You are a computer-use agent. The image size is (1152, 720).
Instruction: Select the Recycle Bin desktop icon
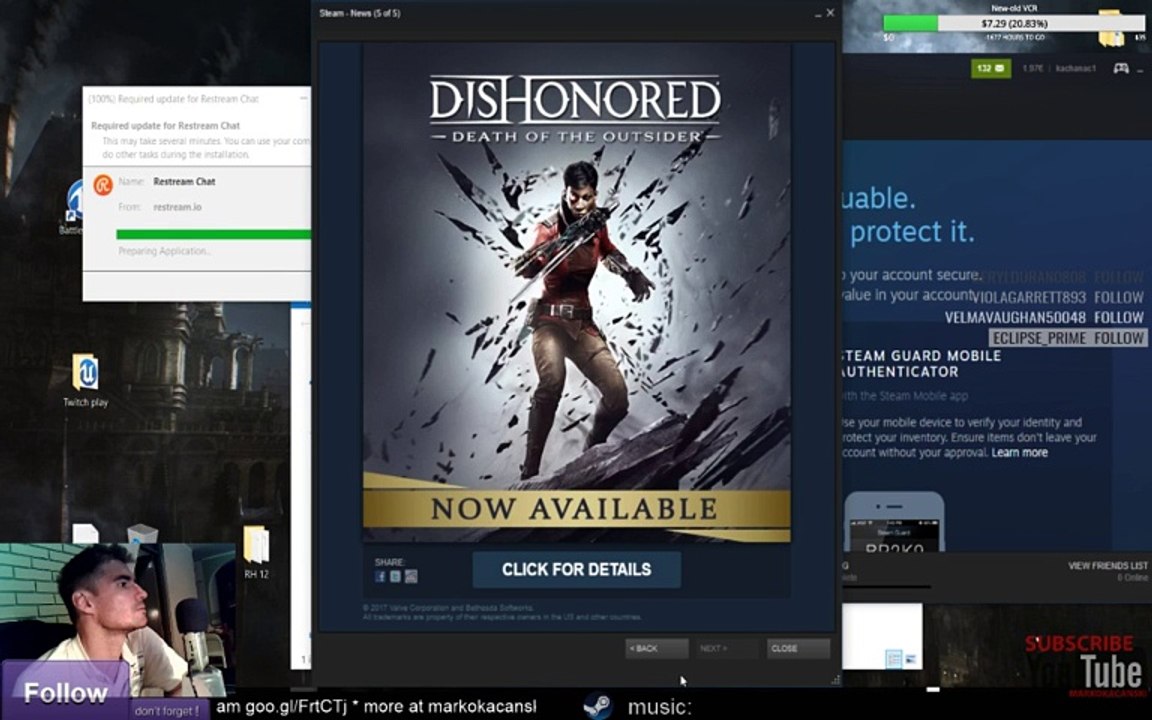pyautogui.click(x=142, y=533)
